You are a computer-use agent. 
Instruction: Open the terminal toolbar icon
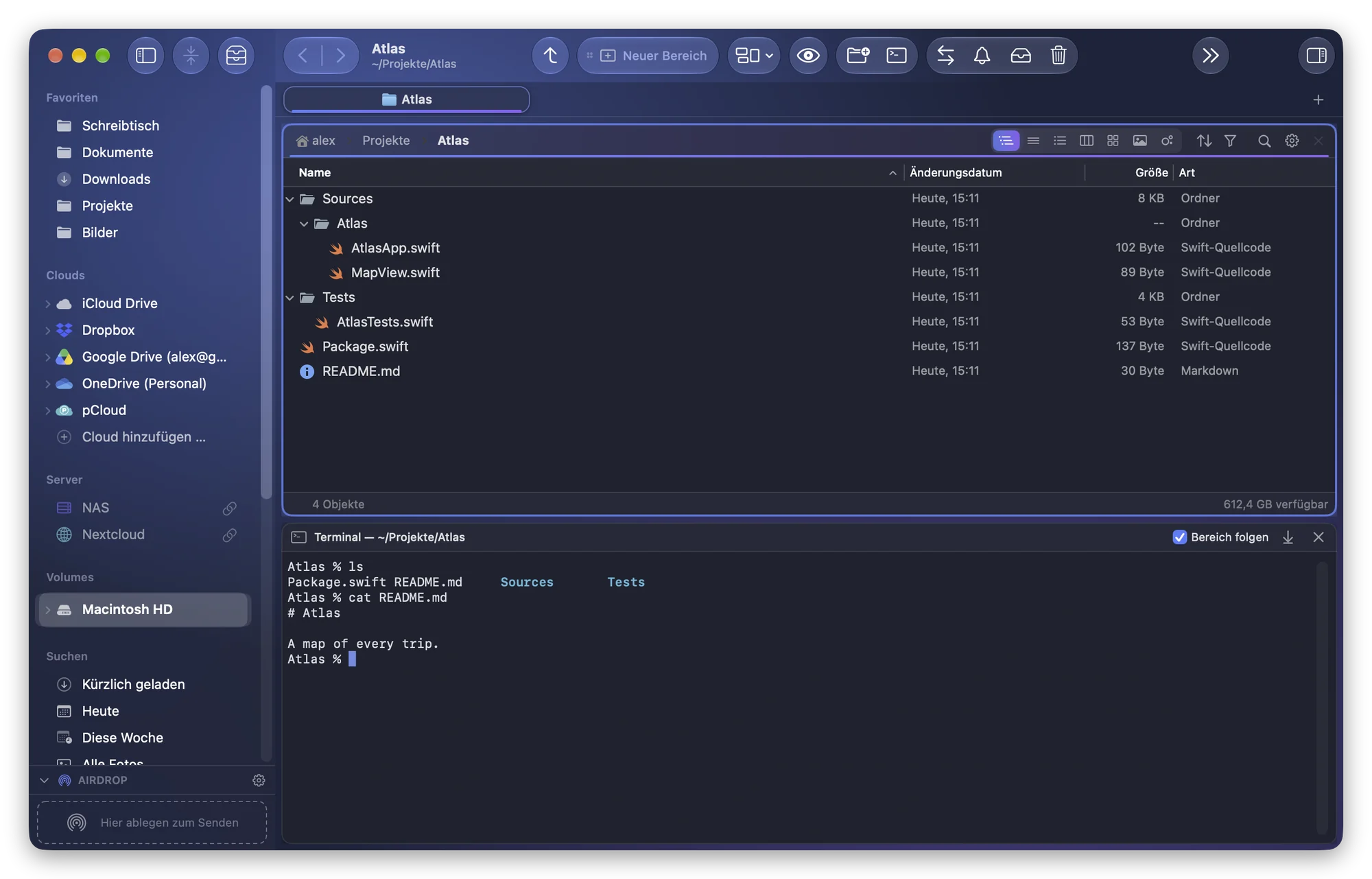click(897, 56)
